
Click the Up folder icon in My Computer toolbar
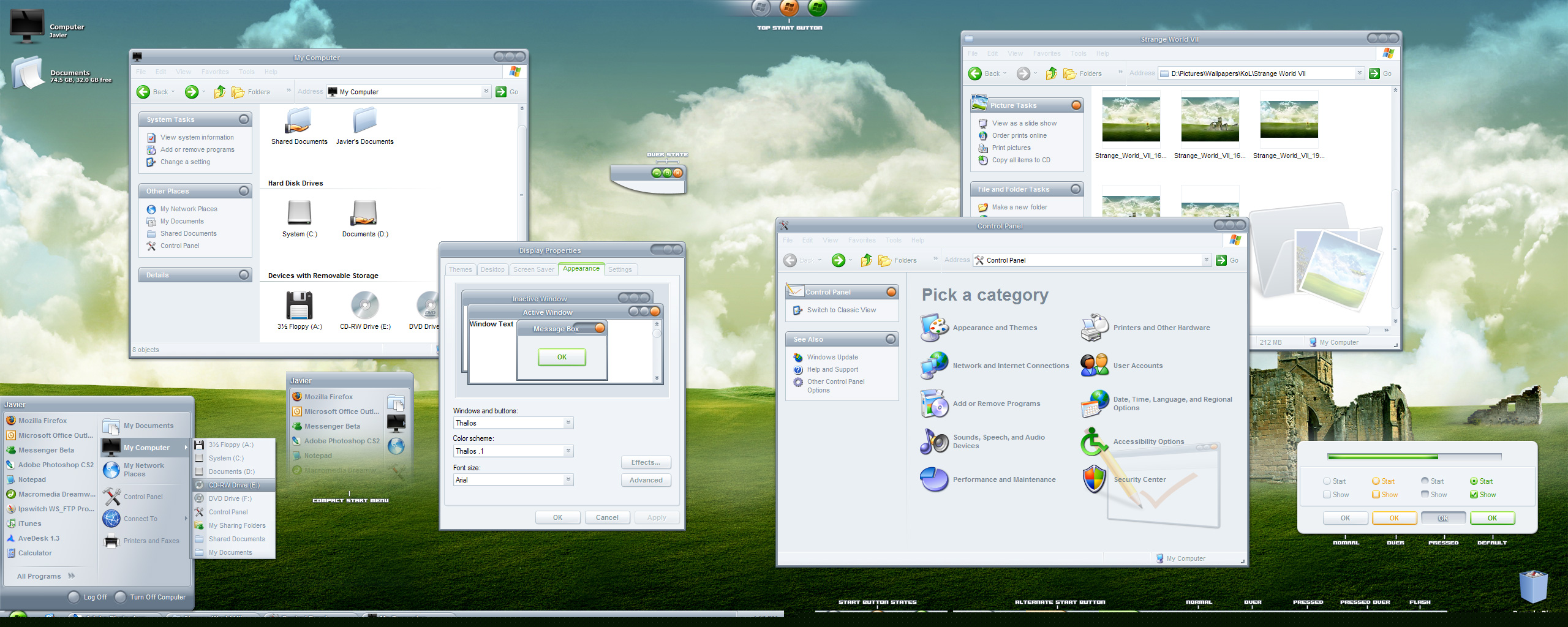click(219, 92)
